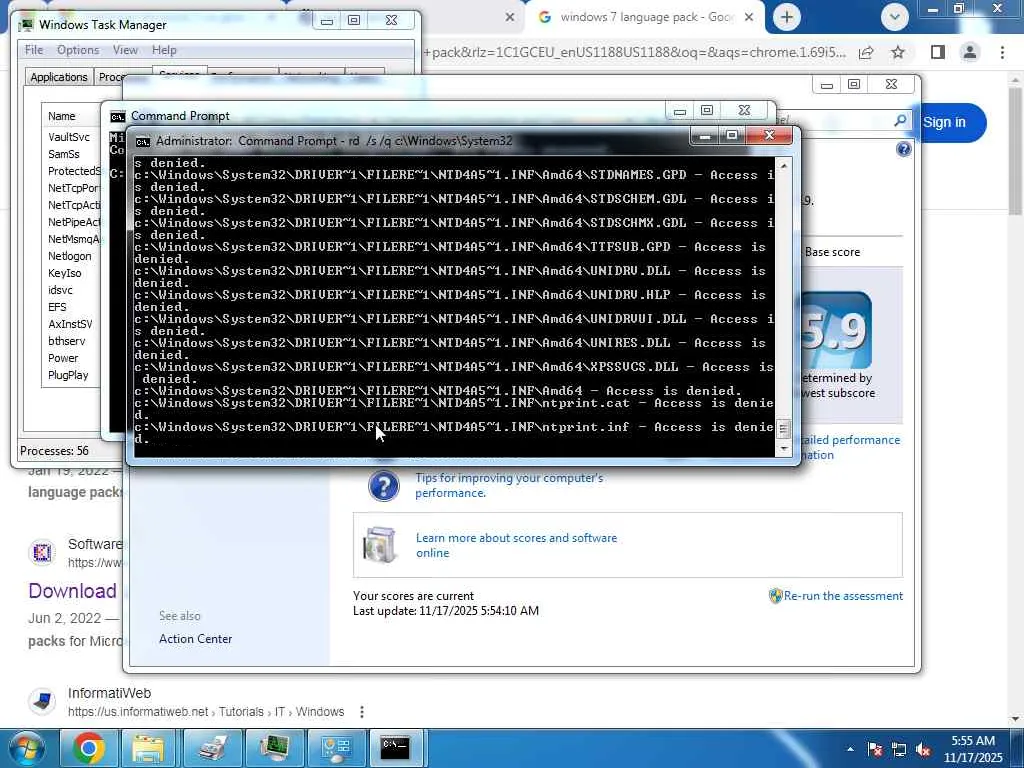
Task: Select the Netlogon service row
Action: coord(71,255)
